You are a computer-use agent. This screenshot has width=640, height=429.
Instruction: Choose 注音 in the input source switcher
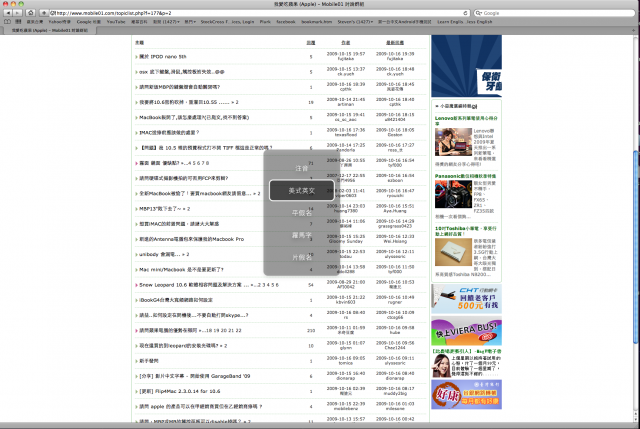coord(302,168)
